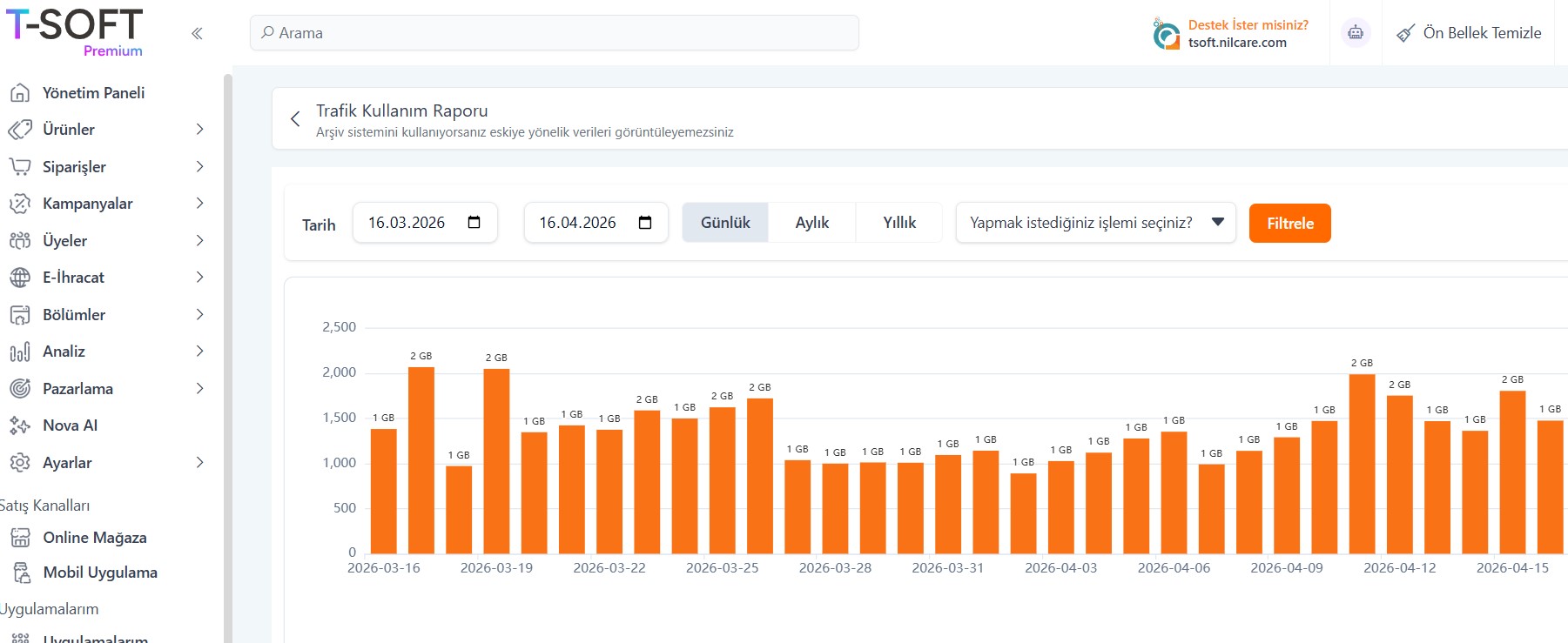Image resolution: width=1568 pixels, height=643 pixels.
Task: Open calendar picker in end date field
Action: [x=644, y=223]
